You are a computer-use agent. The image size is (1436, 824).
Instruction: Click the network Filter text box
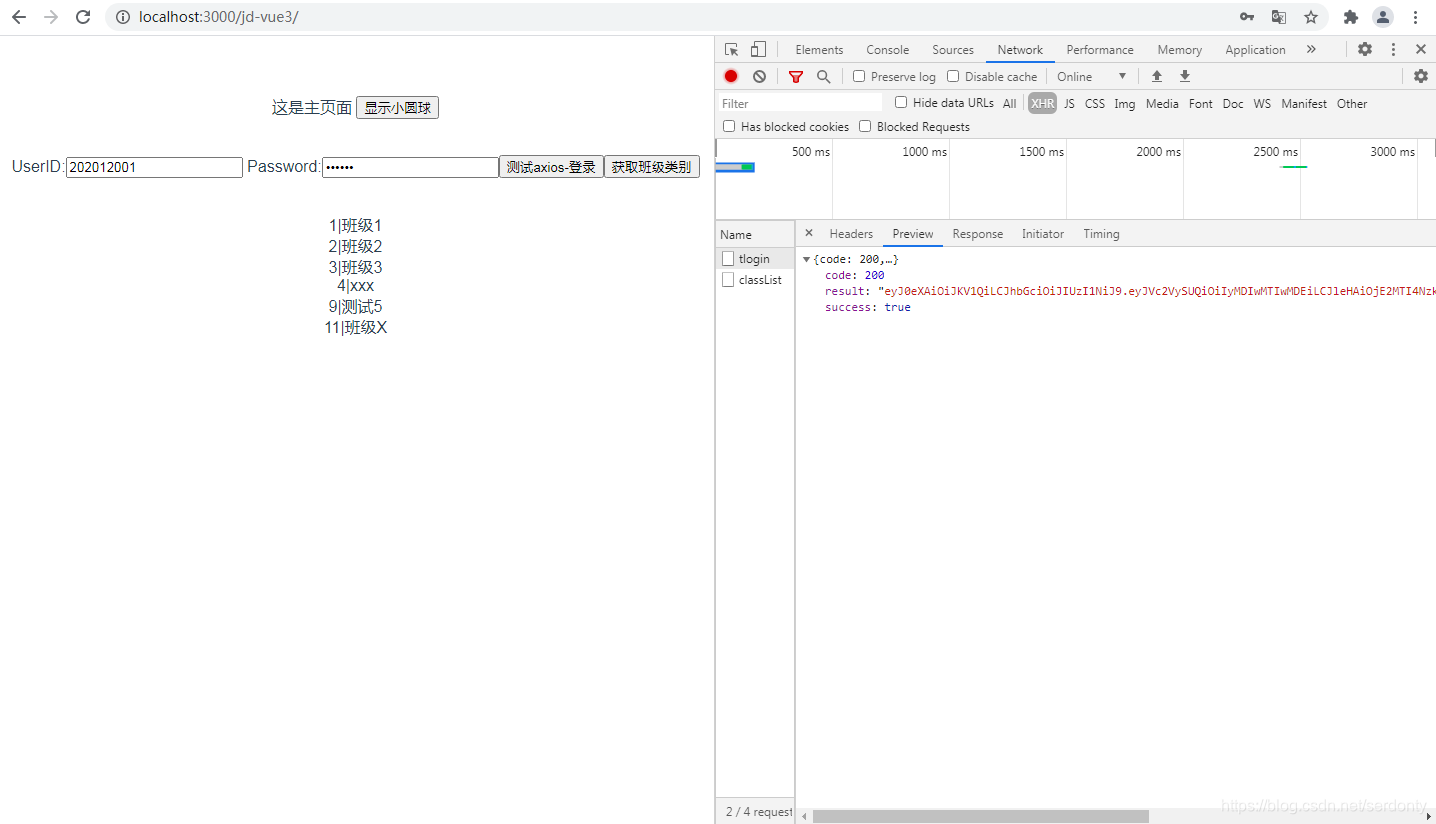800,103
